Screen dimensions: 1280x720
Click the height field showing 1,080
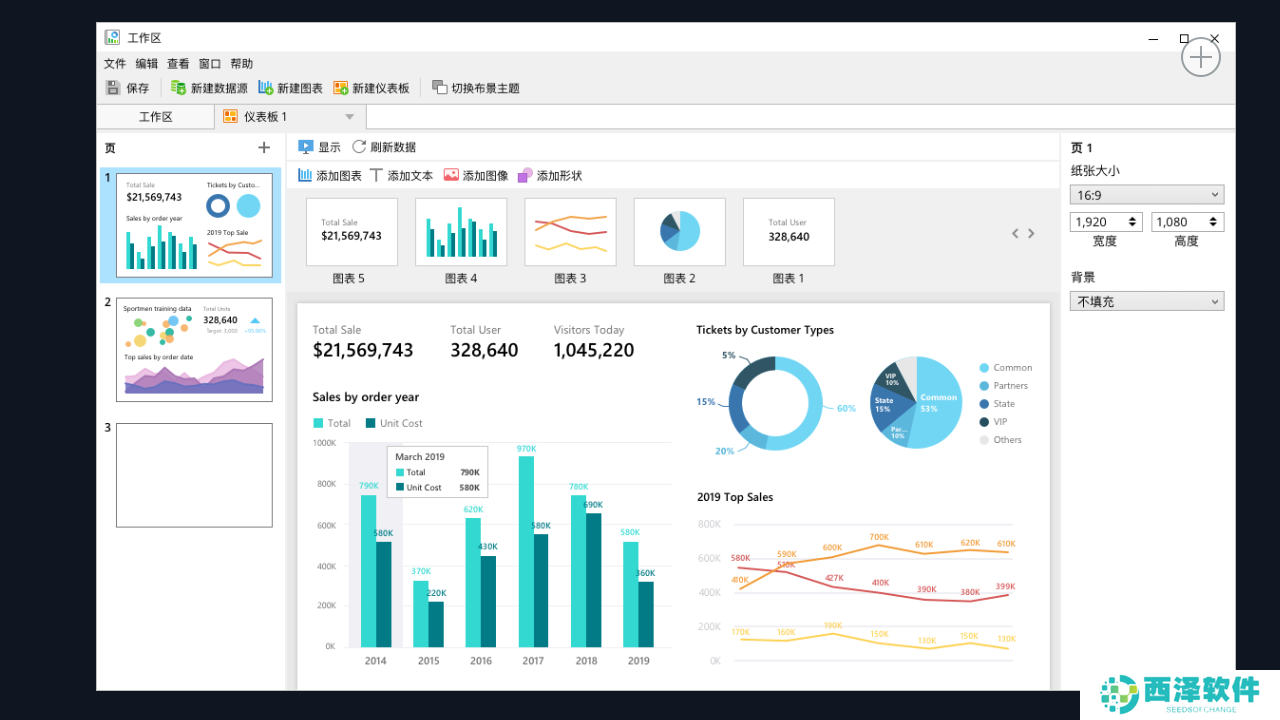(1188, 222)
